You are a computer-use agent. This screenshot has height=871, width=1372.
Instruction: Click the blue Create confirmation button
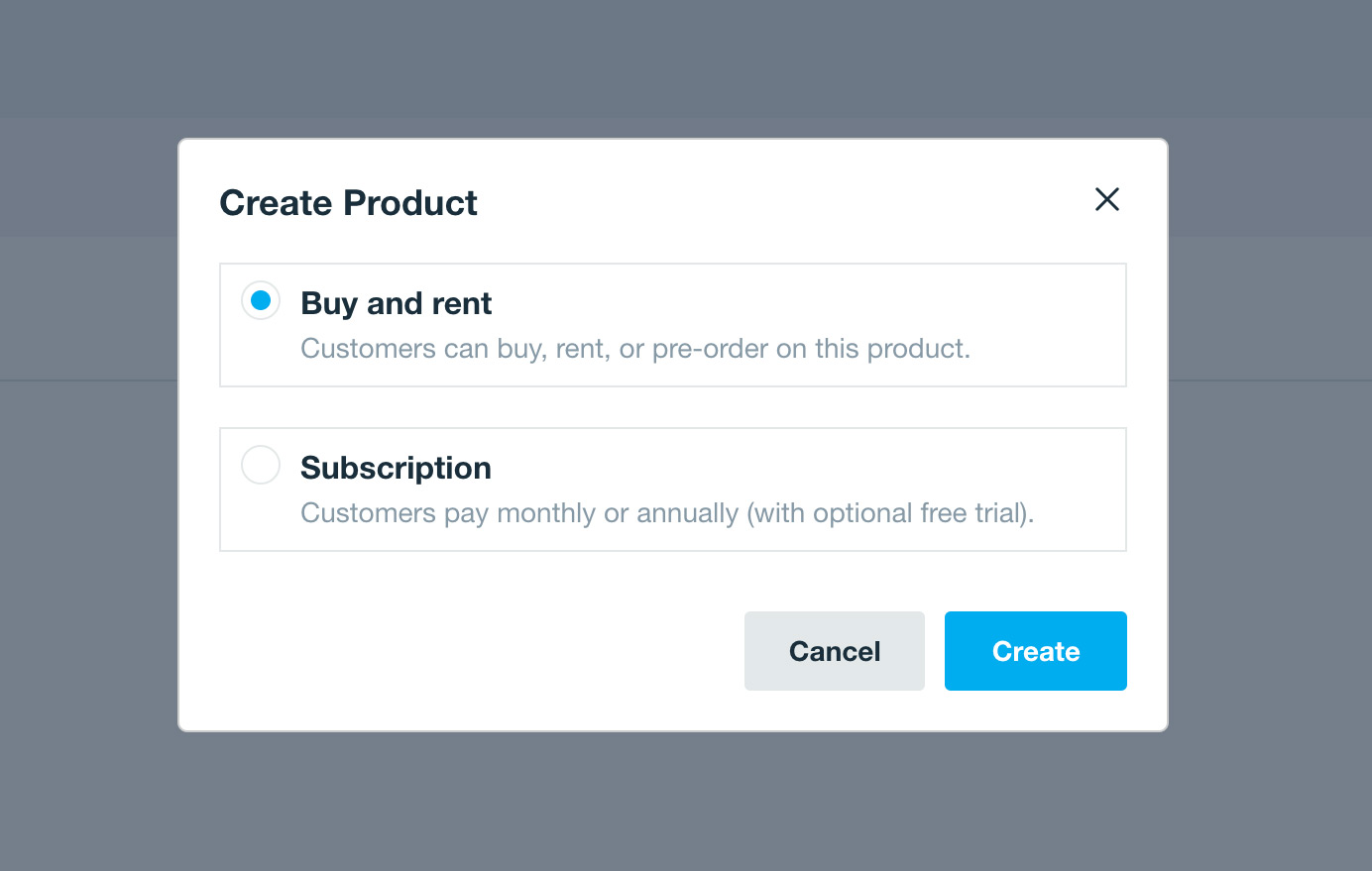coord(1035,651)
